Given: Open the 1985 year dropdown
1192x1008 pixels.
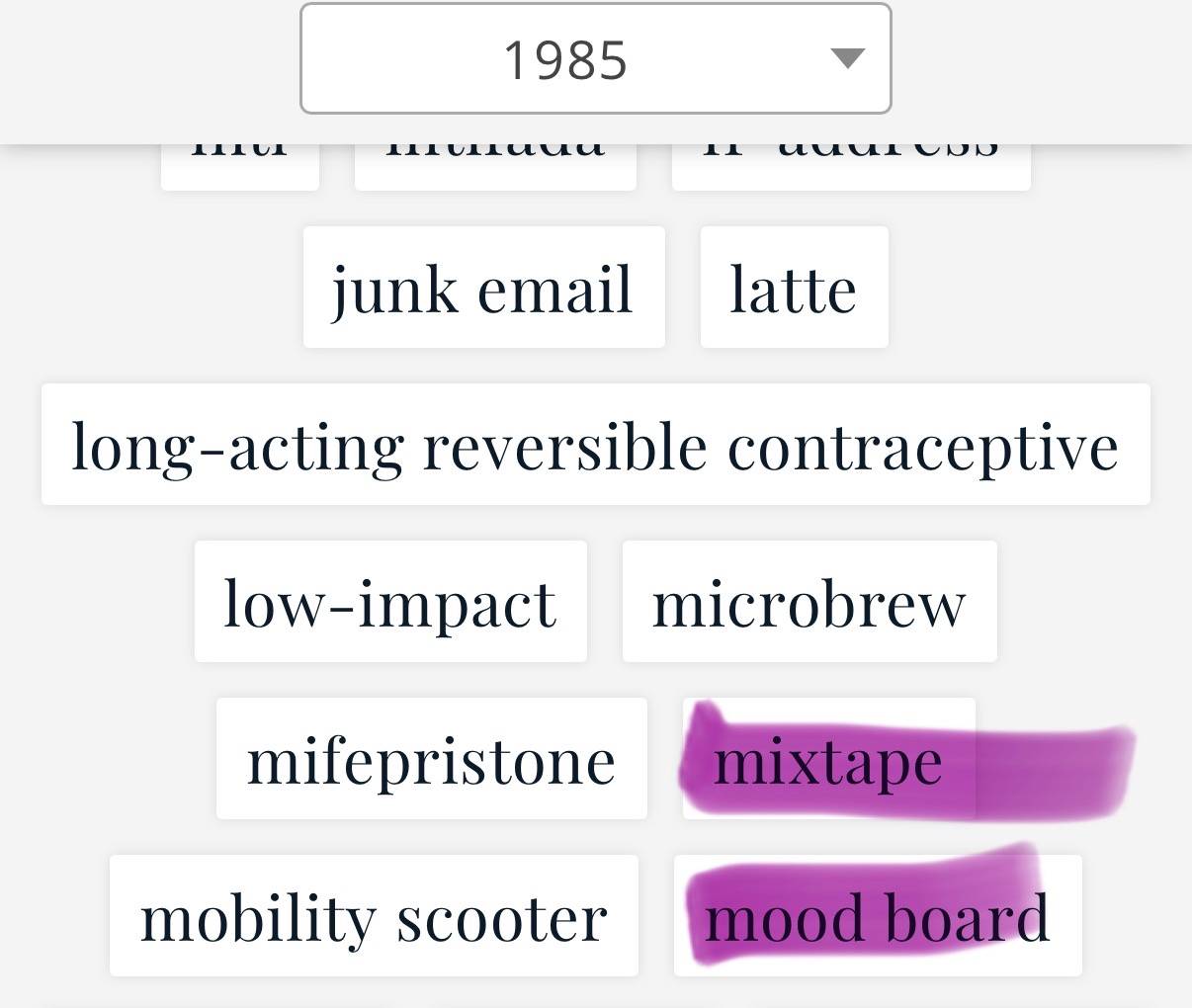Looking at the screenshot, I should click(x=595, y=58).
